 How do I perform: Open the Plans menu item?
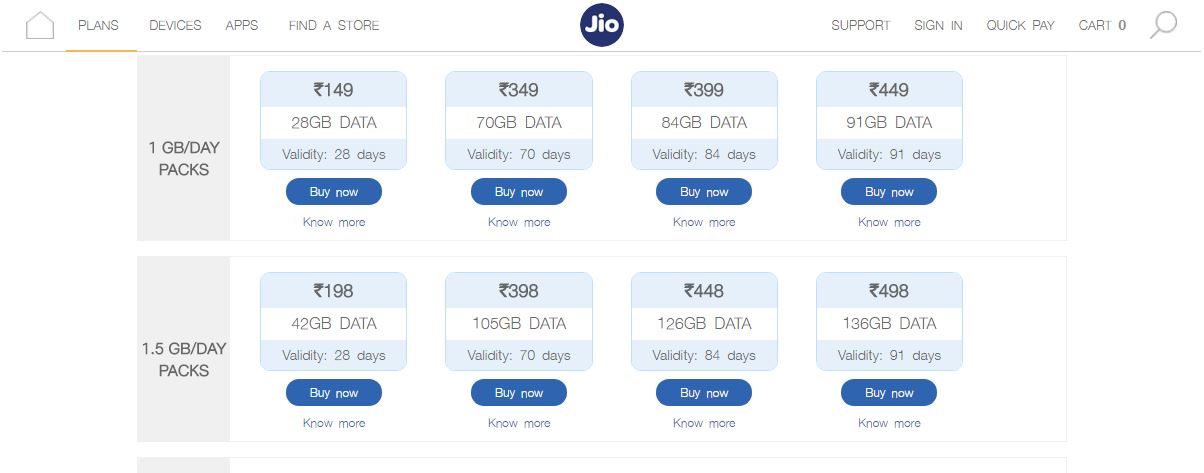[98, 25]
